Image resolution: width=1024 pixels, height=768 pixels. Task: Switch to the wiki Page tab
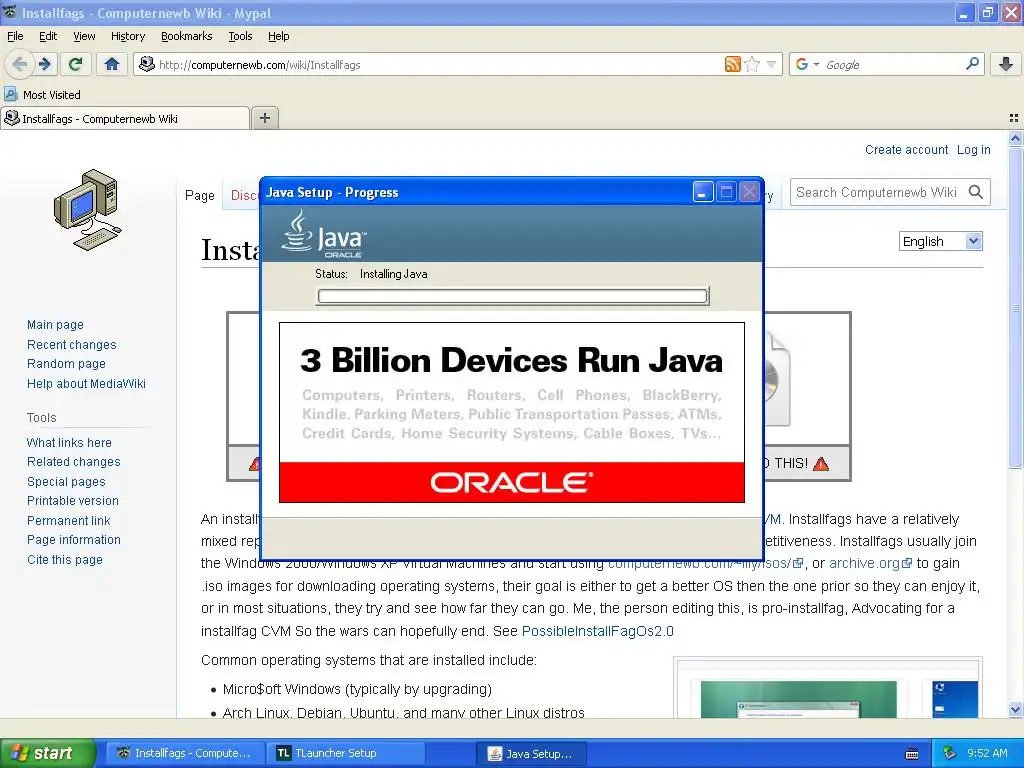199,195
